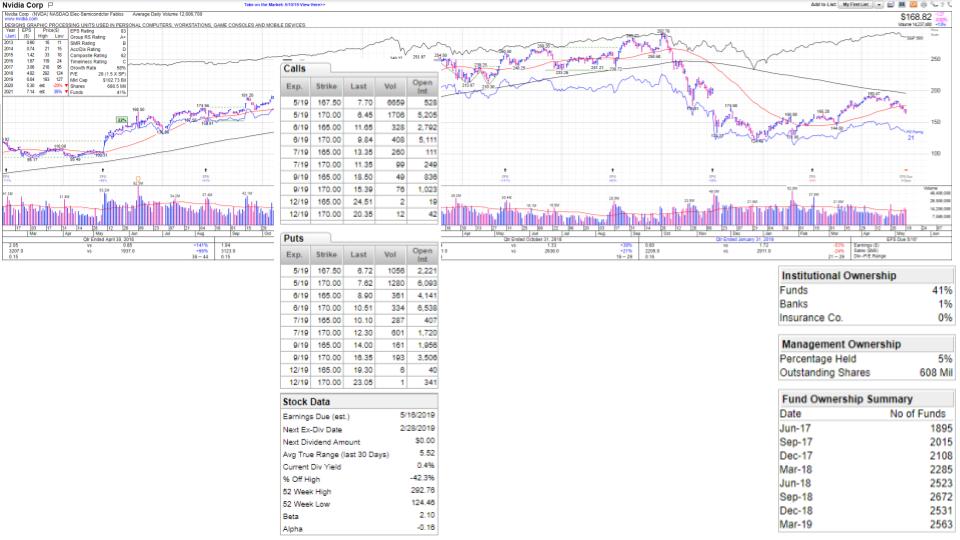This screenshot has height=540, width=960.
Task: Select the Mkt Cap row
Action: pyautogui.click(x=98, y=80)
